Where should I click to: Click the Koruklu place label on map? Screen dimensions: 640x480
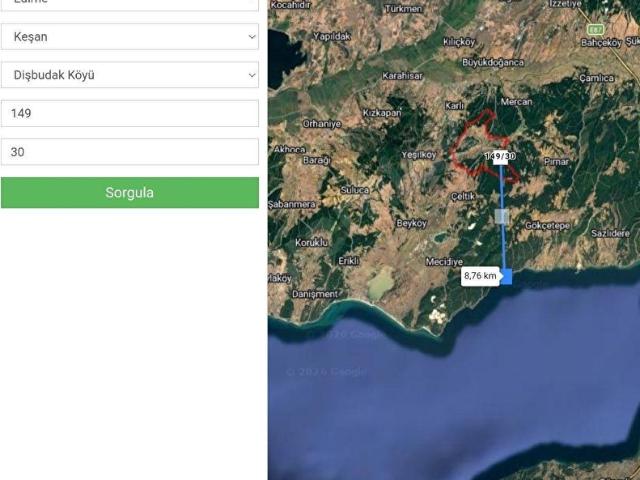click(311, 242)
